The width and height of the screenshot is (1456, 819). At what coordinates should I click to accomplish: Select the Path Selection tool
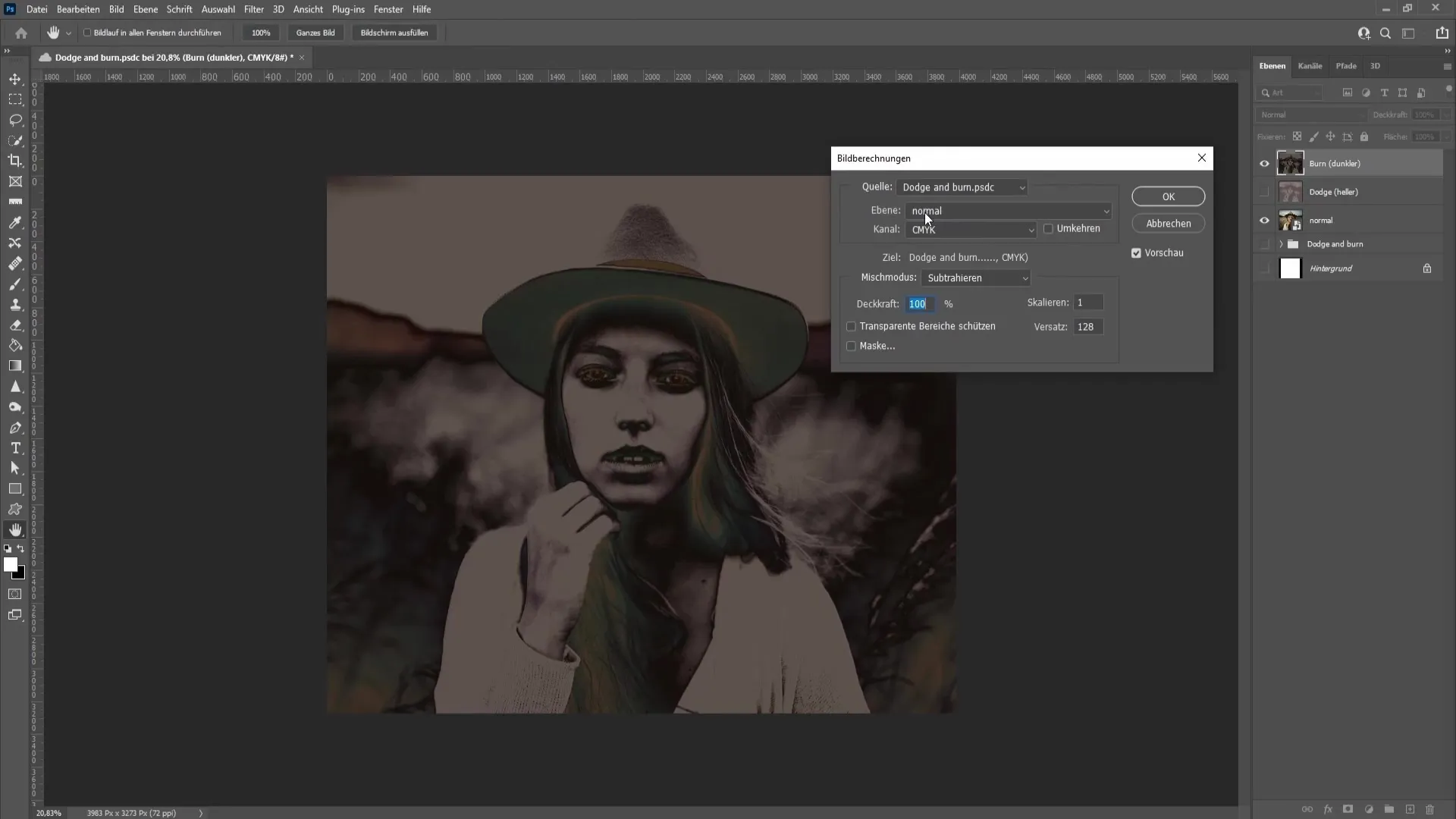(15, 468)
